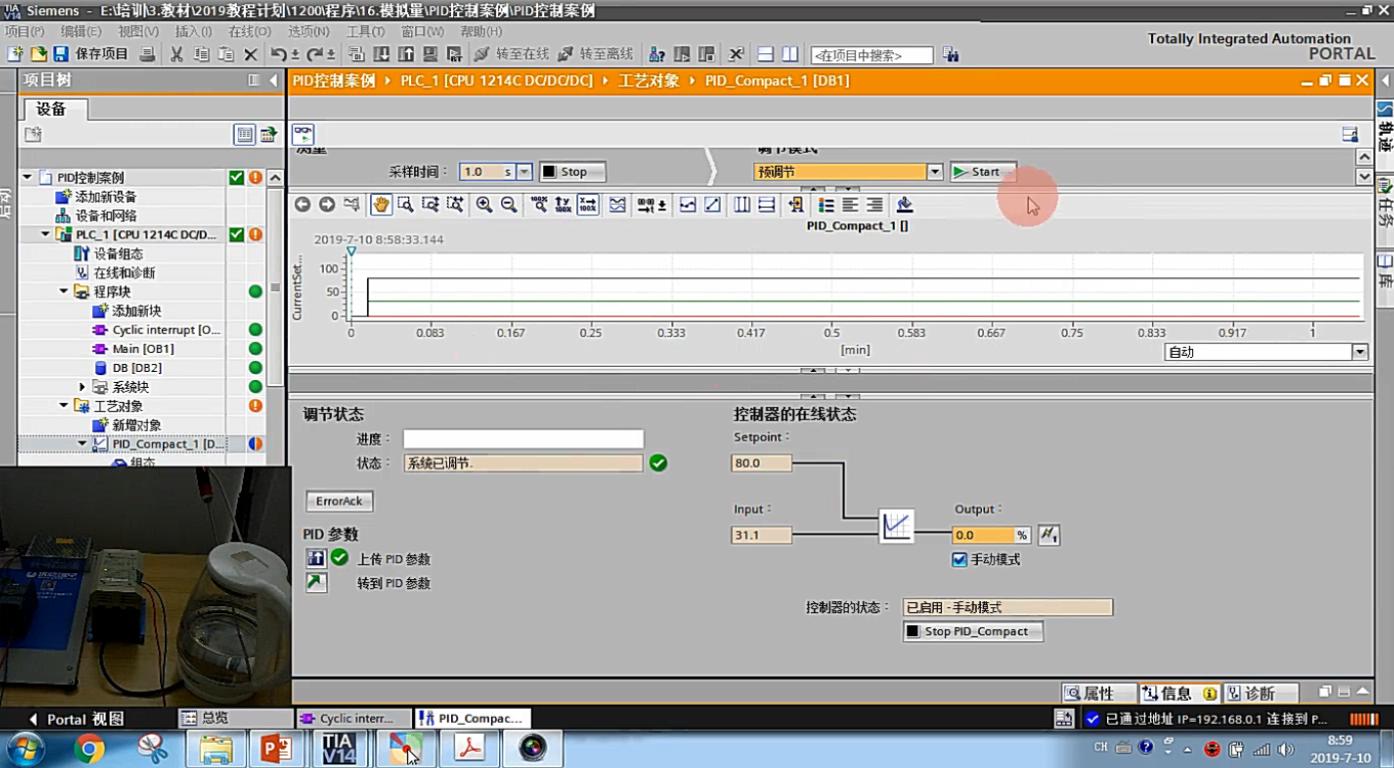Click the manual output value icon beside Output

pos(1048,535)
